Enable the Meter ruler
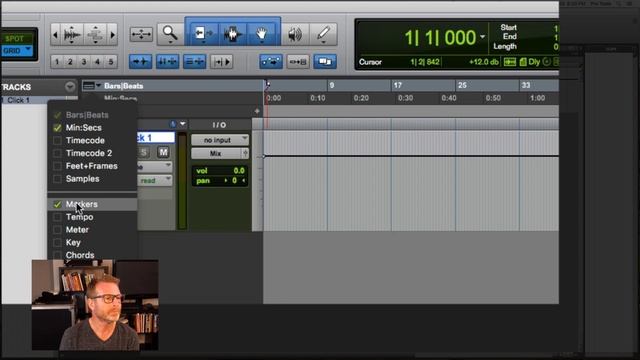Screen dimensions: 640x360 (x=57, y=230)
